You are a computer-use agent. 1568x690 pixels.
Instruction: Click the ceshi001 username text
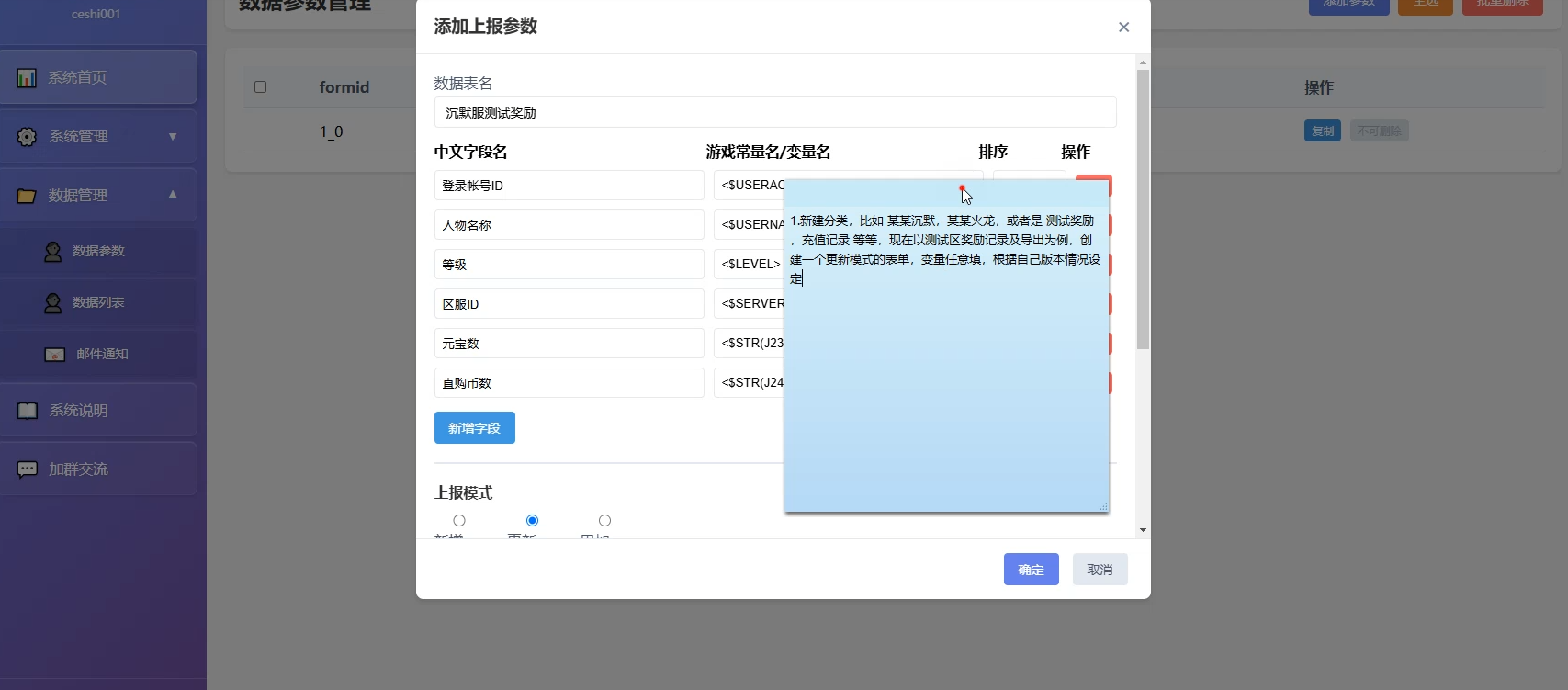[x=96, y=14]
